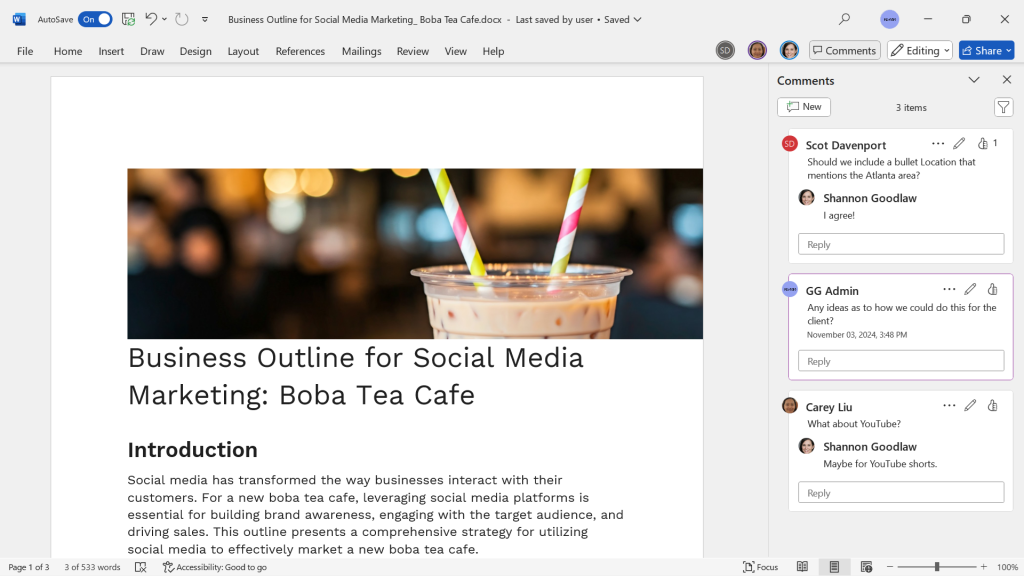Filter comments using the funnel icon
This screenshot has height=576, width=1024.
pos(1003,107)
